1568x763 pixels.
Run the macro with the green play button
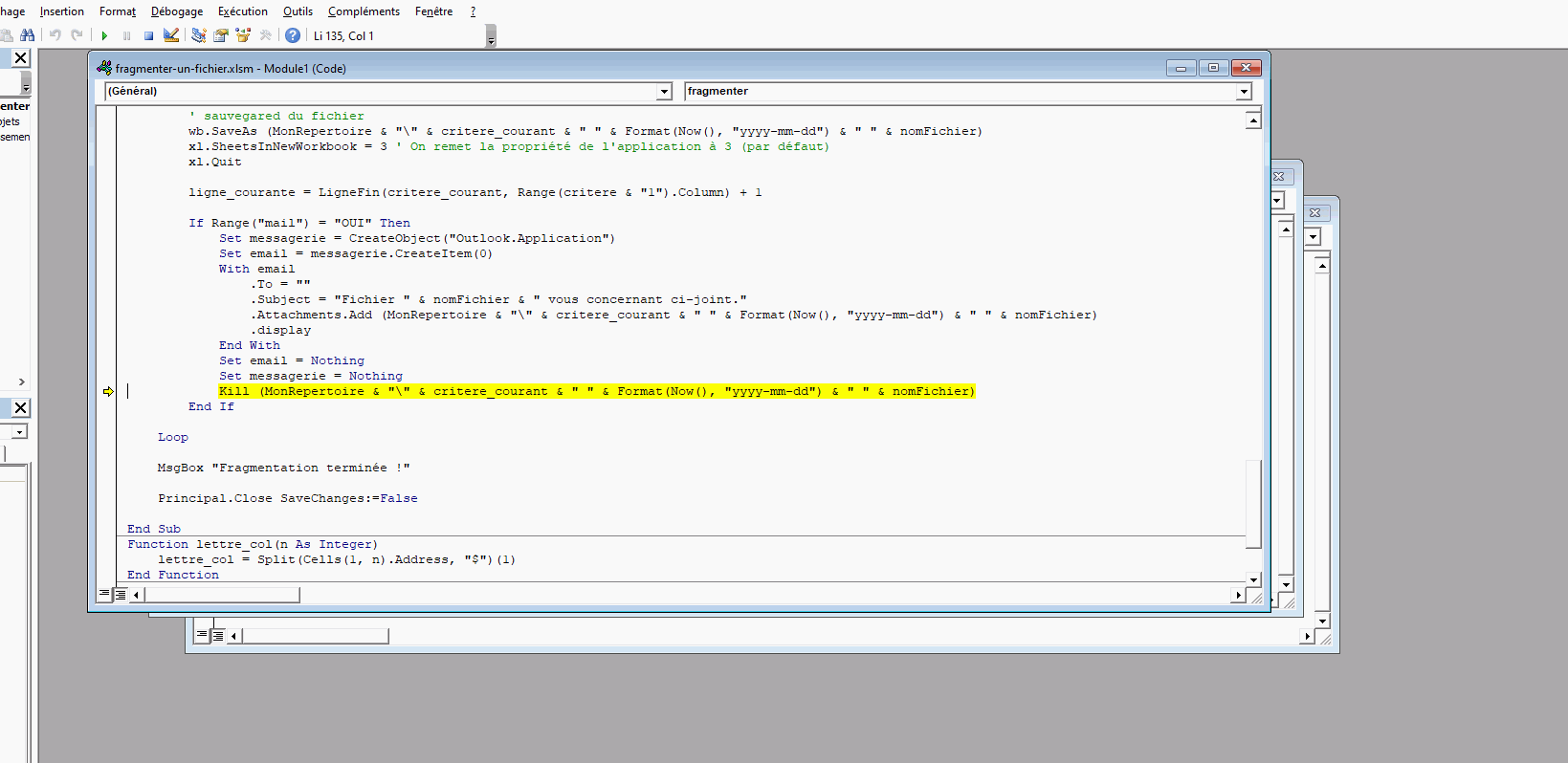click(104, 35)
